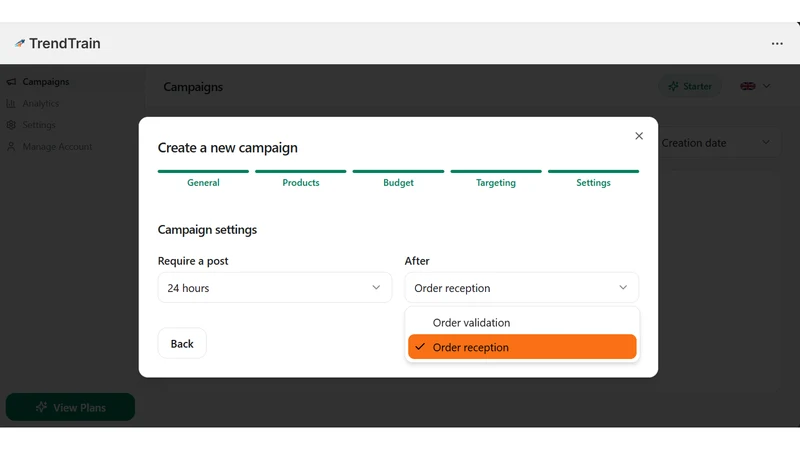The image size is (800, 450).
Task: Click the Analytics bar chart icon
Action: click(11, 104)
